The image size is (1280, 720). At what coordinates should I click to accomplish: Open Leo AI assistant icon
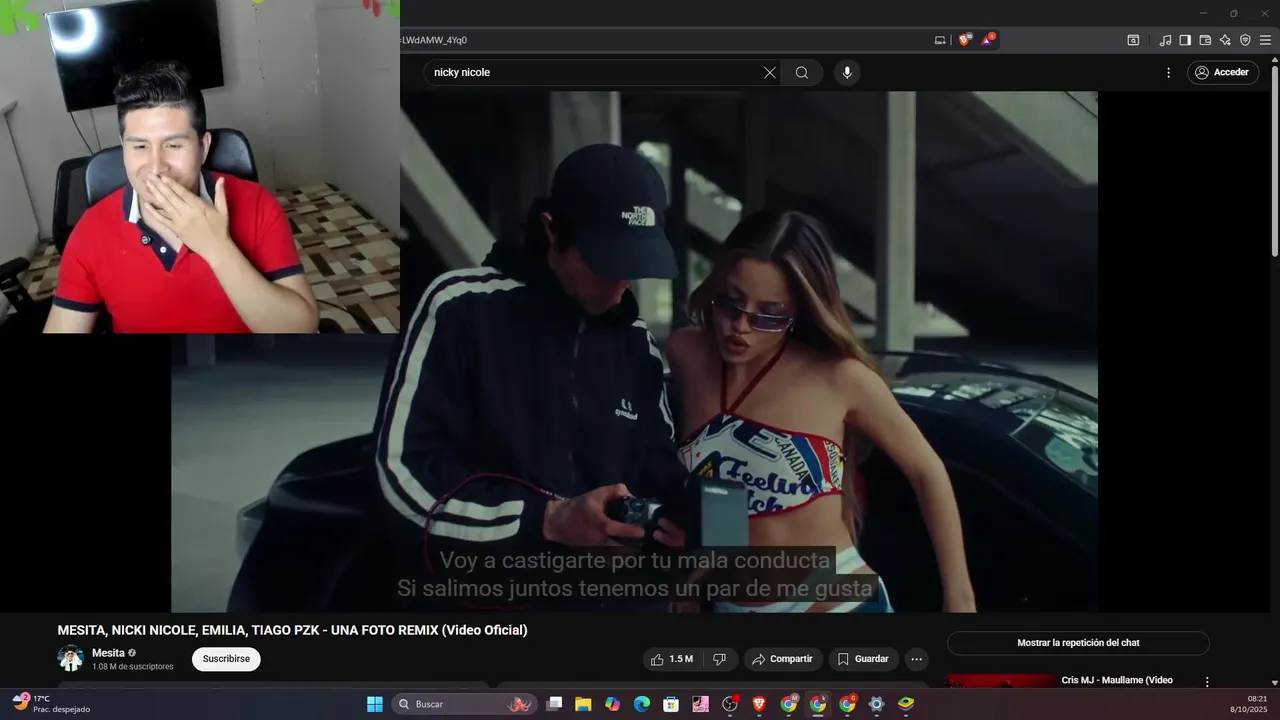click(x=1225, y=40)
